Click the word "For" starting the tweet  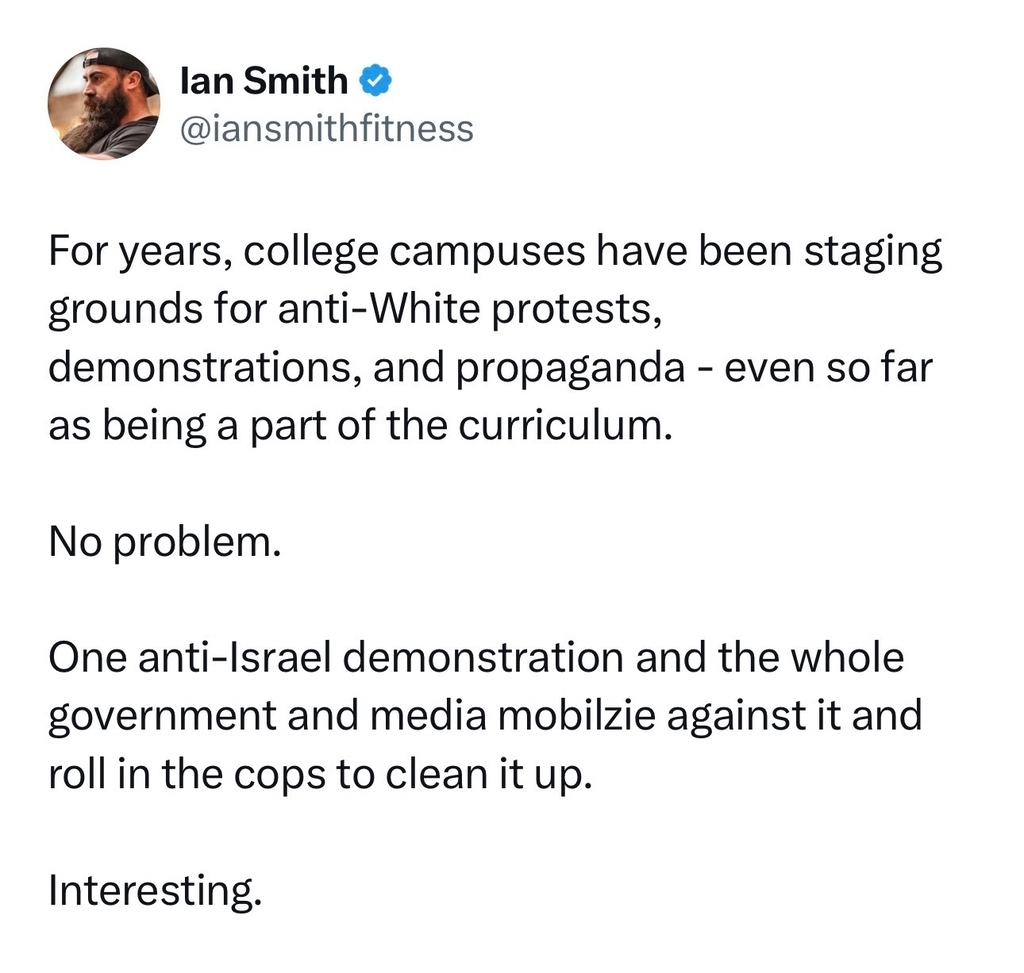(x=76, y=252)
